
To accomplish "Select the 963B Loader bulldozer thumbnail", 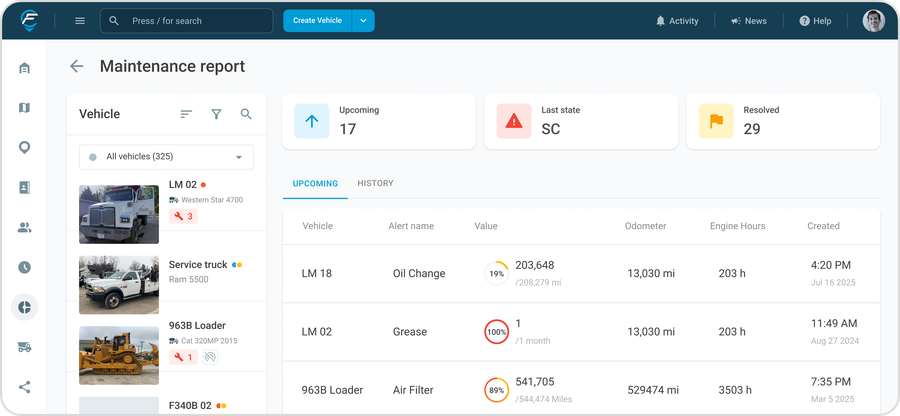I will pos(119,355).
